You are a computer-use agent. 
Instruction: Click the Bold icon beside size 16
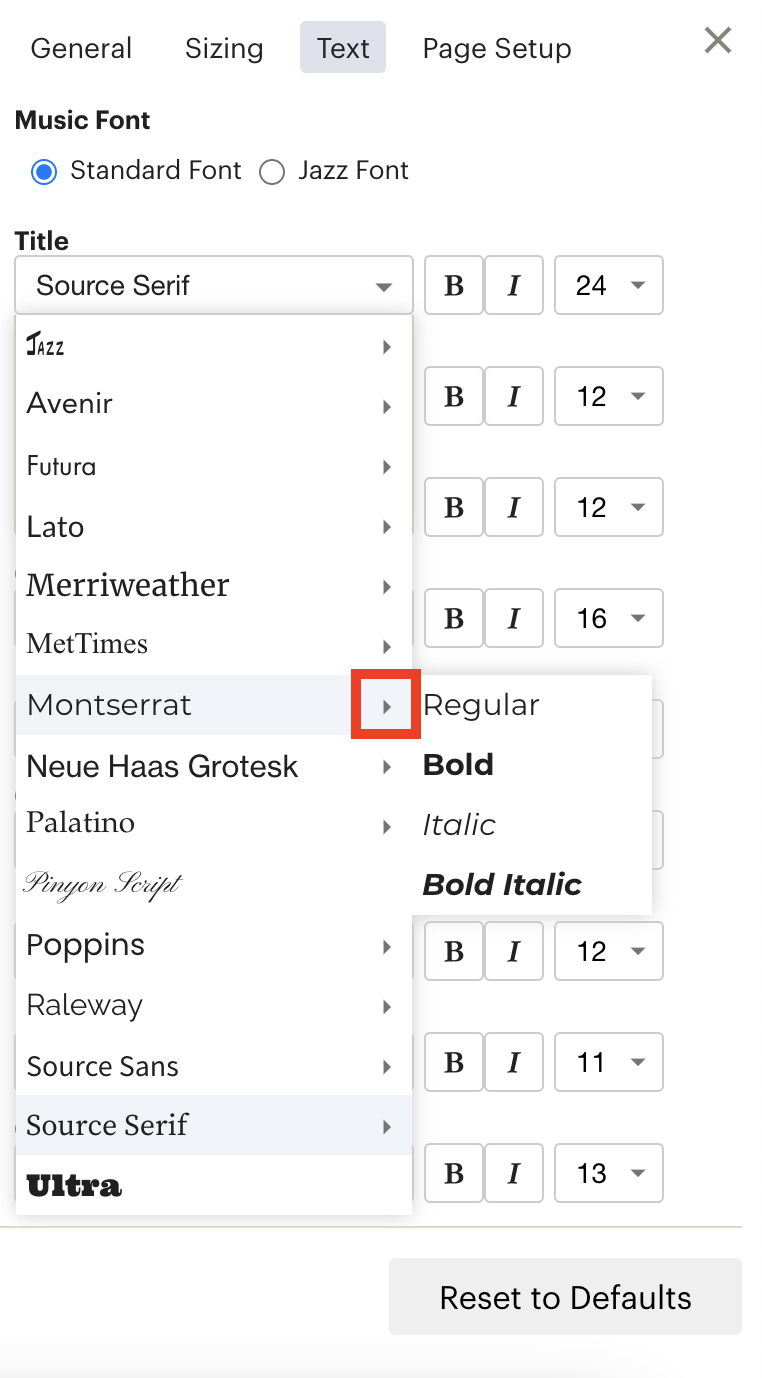[x=454, y=618]
